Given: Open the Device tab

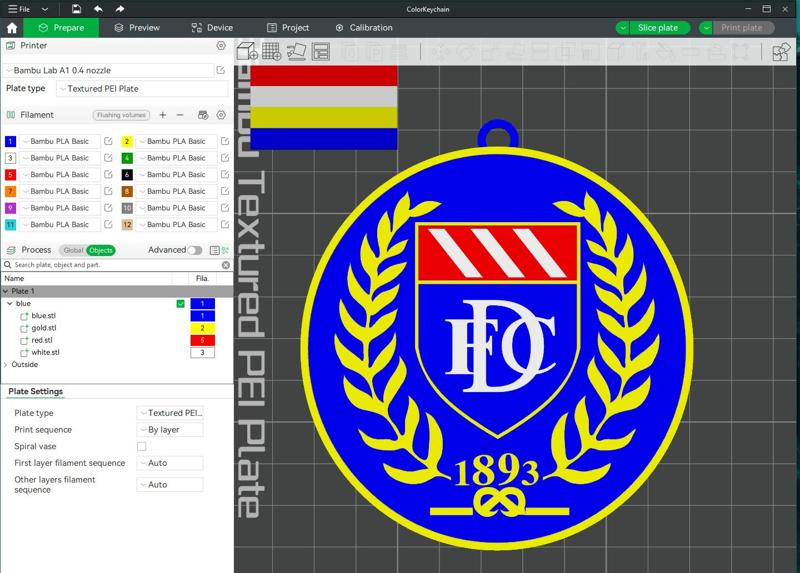Looking at the screenshot, I should [x=212, y=28].
